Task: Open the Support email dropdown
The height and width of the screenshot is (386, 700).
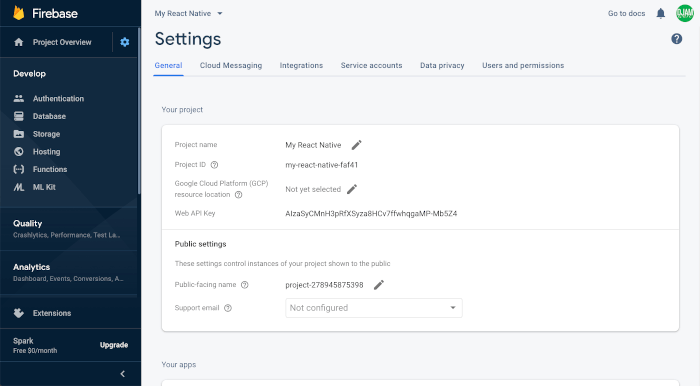Action: (x=374, y=308)
